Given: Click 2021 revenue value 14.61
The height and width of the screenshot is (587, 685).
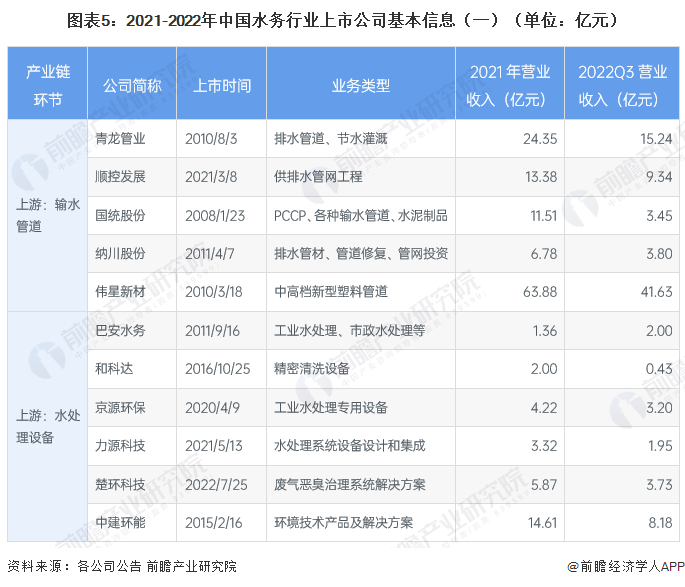Looking at the screenshot, I should pyautogui.click(x=542, y=522).
